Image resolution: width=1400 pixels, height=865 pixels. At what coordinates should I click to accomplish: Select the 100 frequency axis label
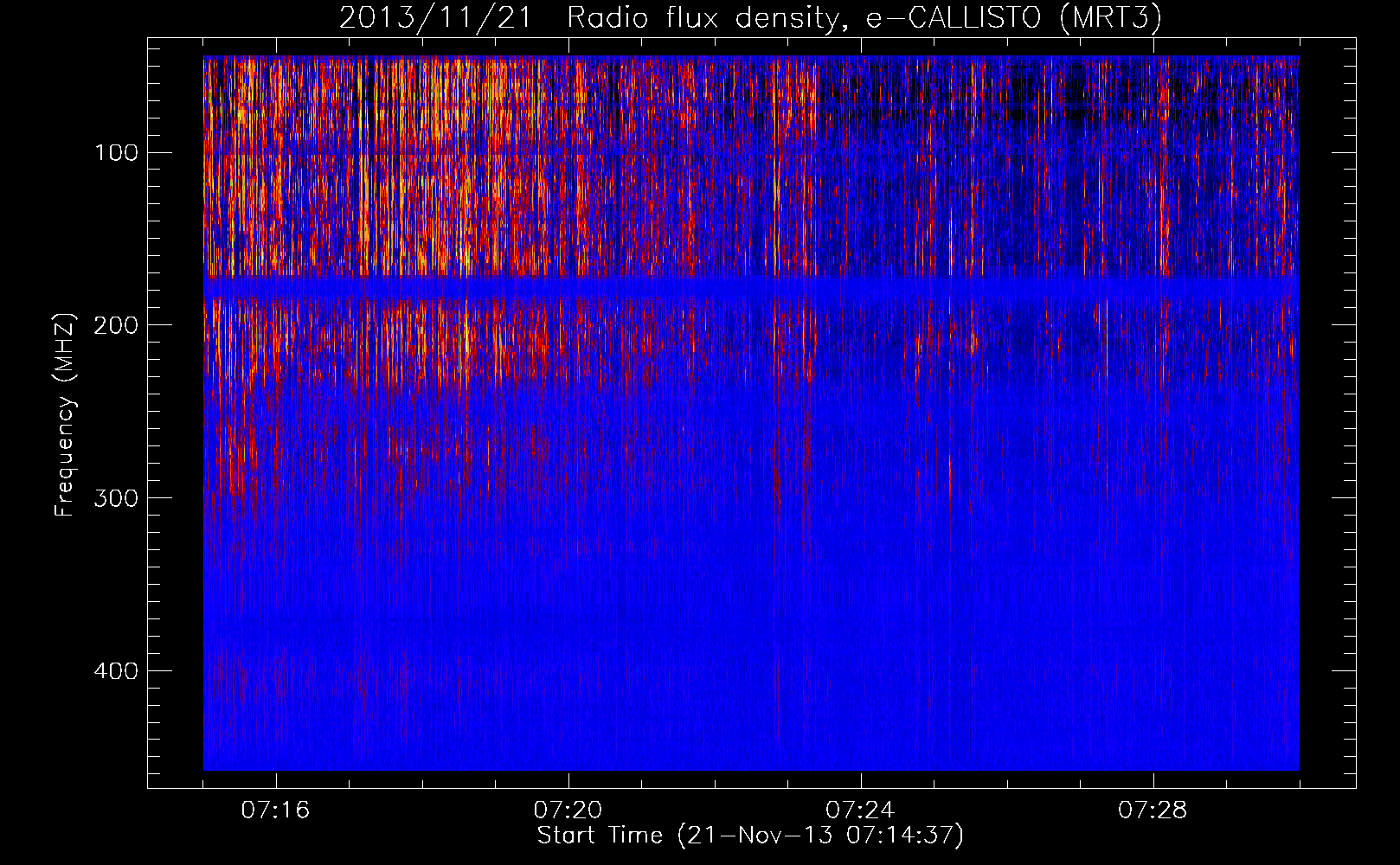(117, 153)
